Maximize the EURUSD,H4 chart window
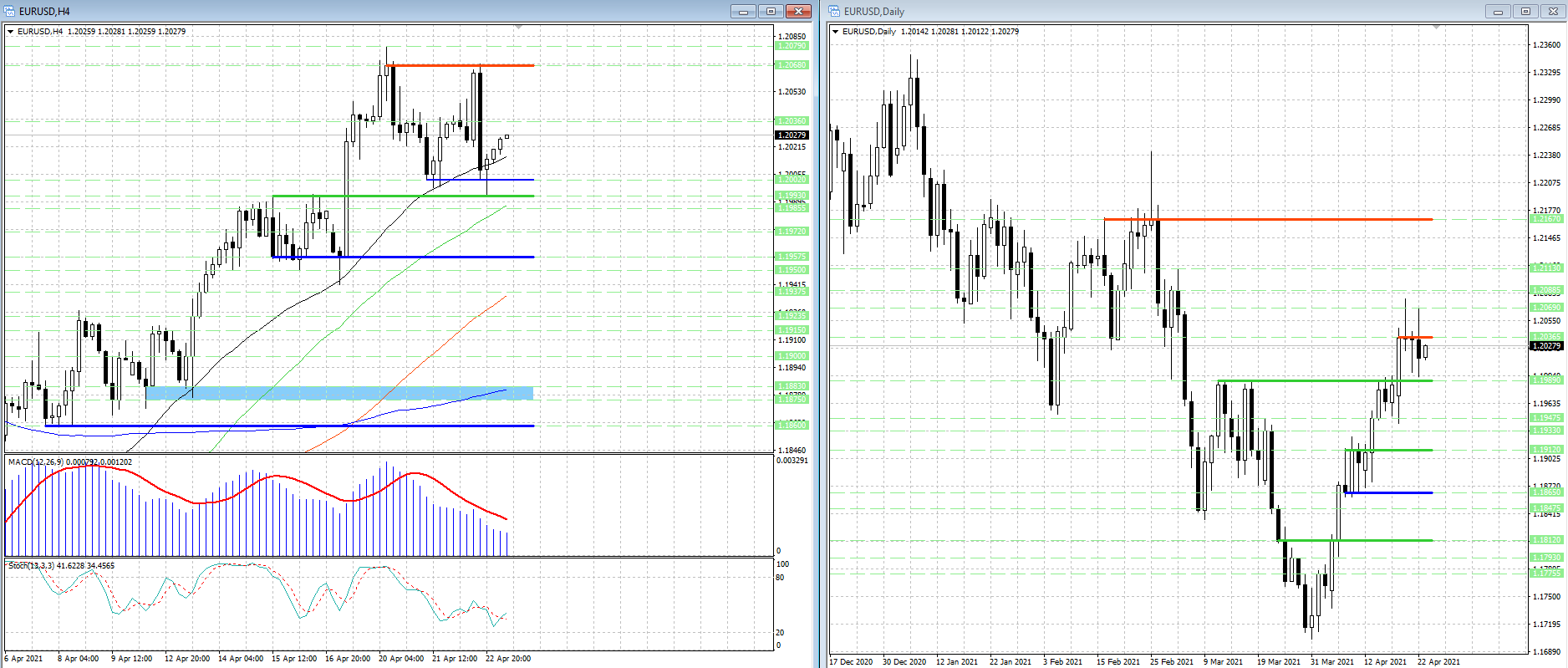The height and width of the screenshot is (668, 1568). 771,11
